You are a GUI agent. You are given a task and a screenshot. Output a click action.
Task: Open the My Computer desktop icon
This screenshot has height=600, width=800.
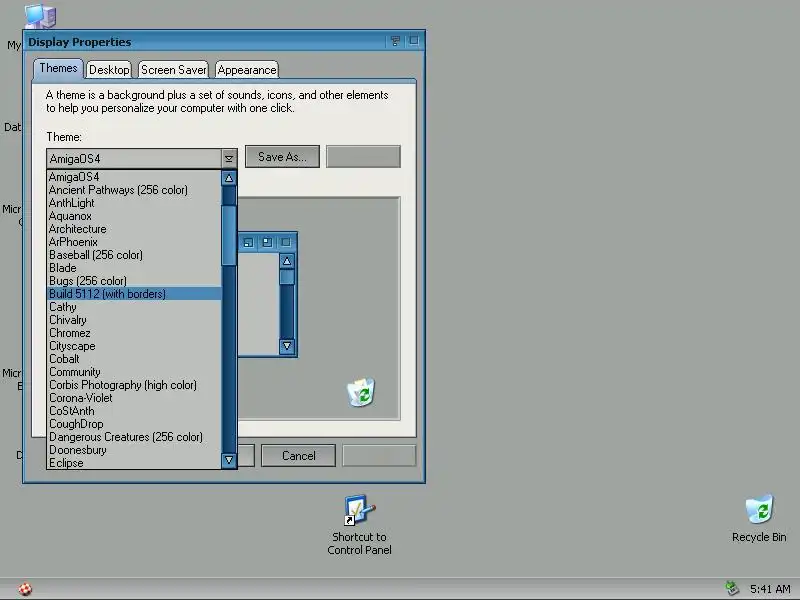(x=40, y=16)
